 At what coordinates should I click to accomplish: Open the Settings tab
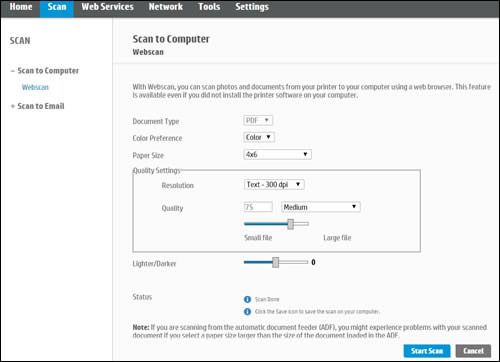click(x=252, y=7)
